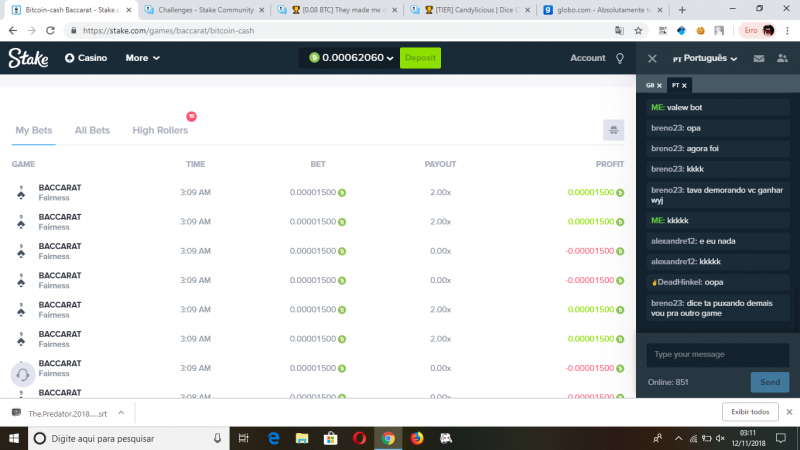Screen dimensions: 800x450
Task: Open the balance currency dropdown
Action: [x=350, y=58]
